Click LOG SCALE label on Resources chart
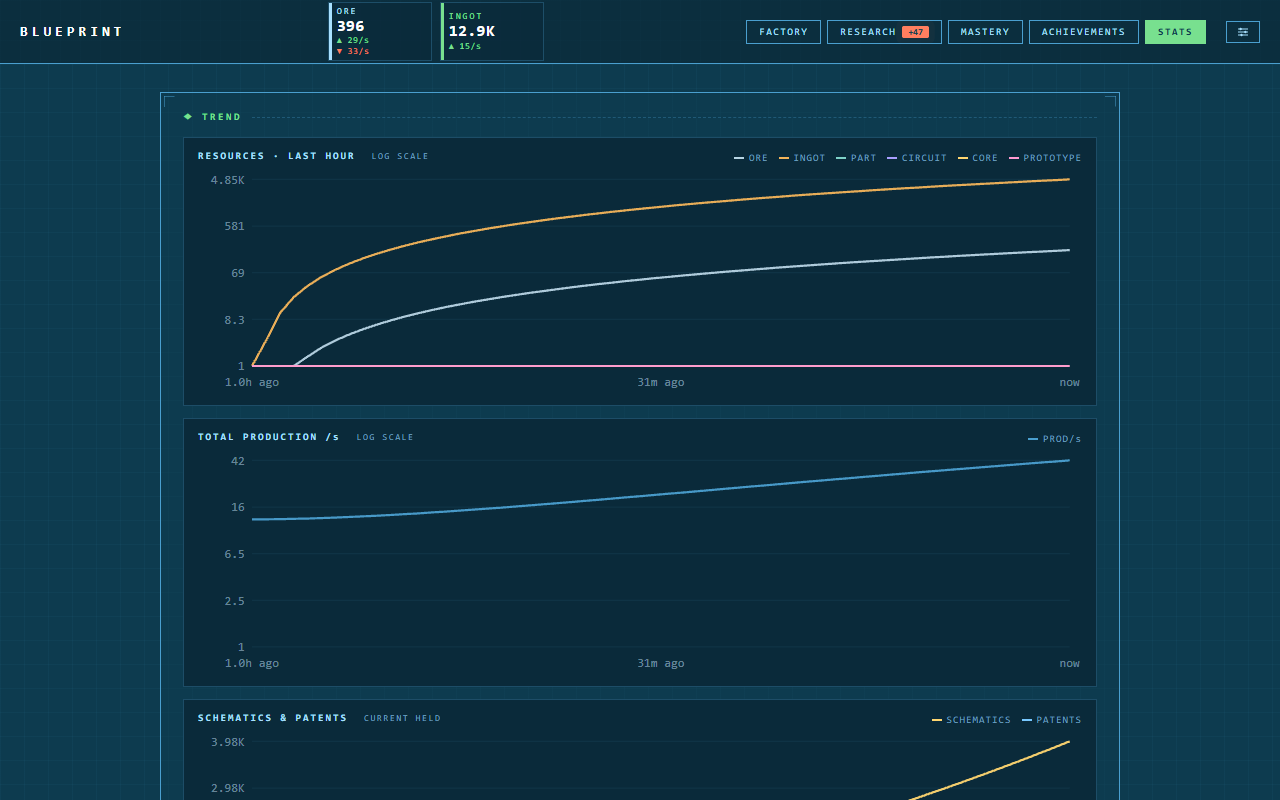Viewport: 1280px width, 800px height. pos(400,156)
